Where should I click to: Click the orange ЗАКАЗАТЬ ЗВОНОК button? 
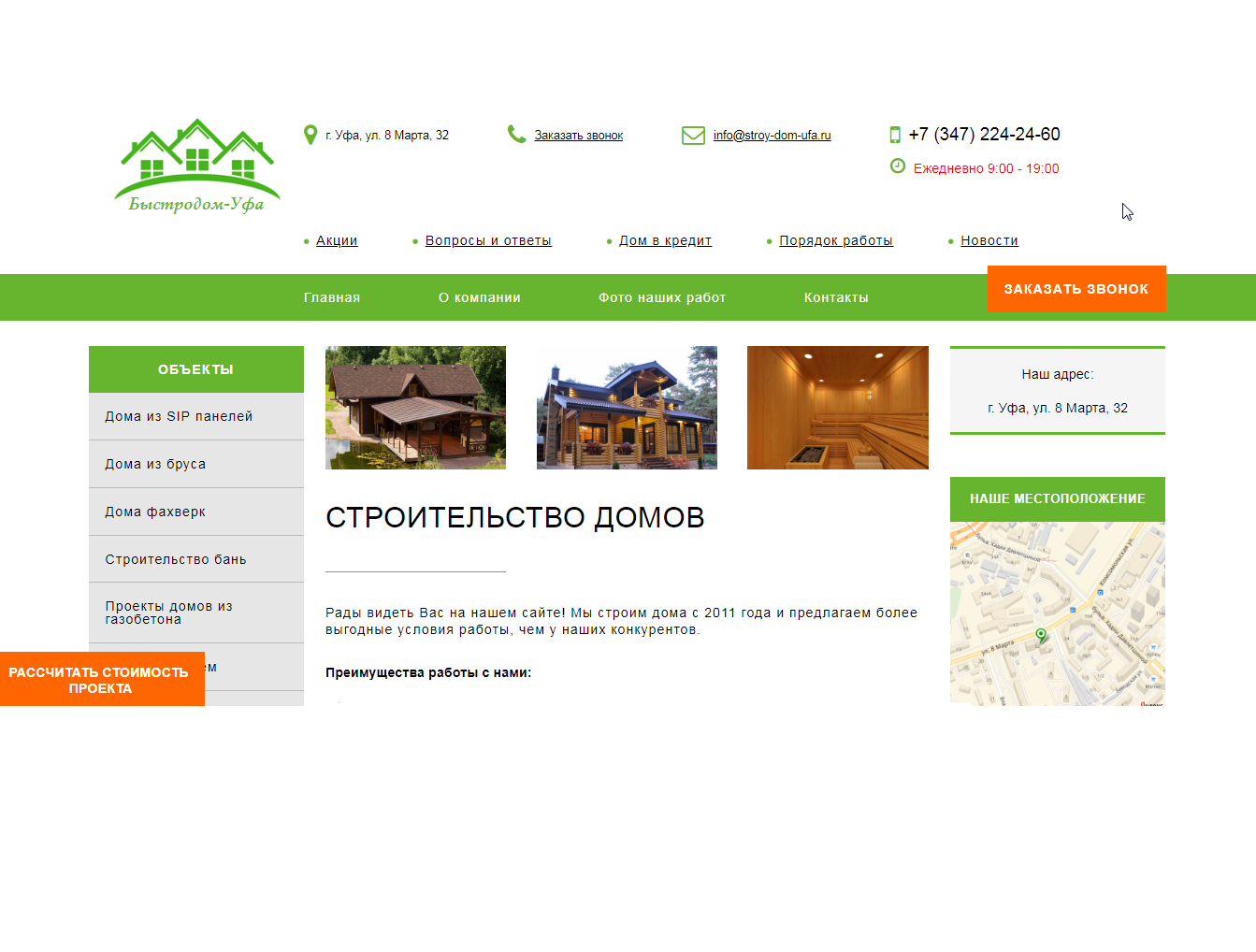1076,289
